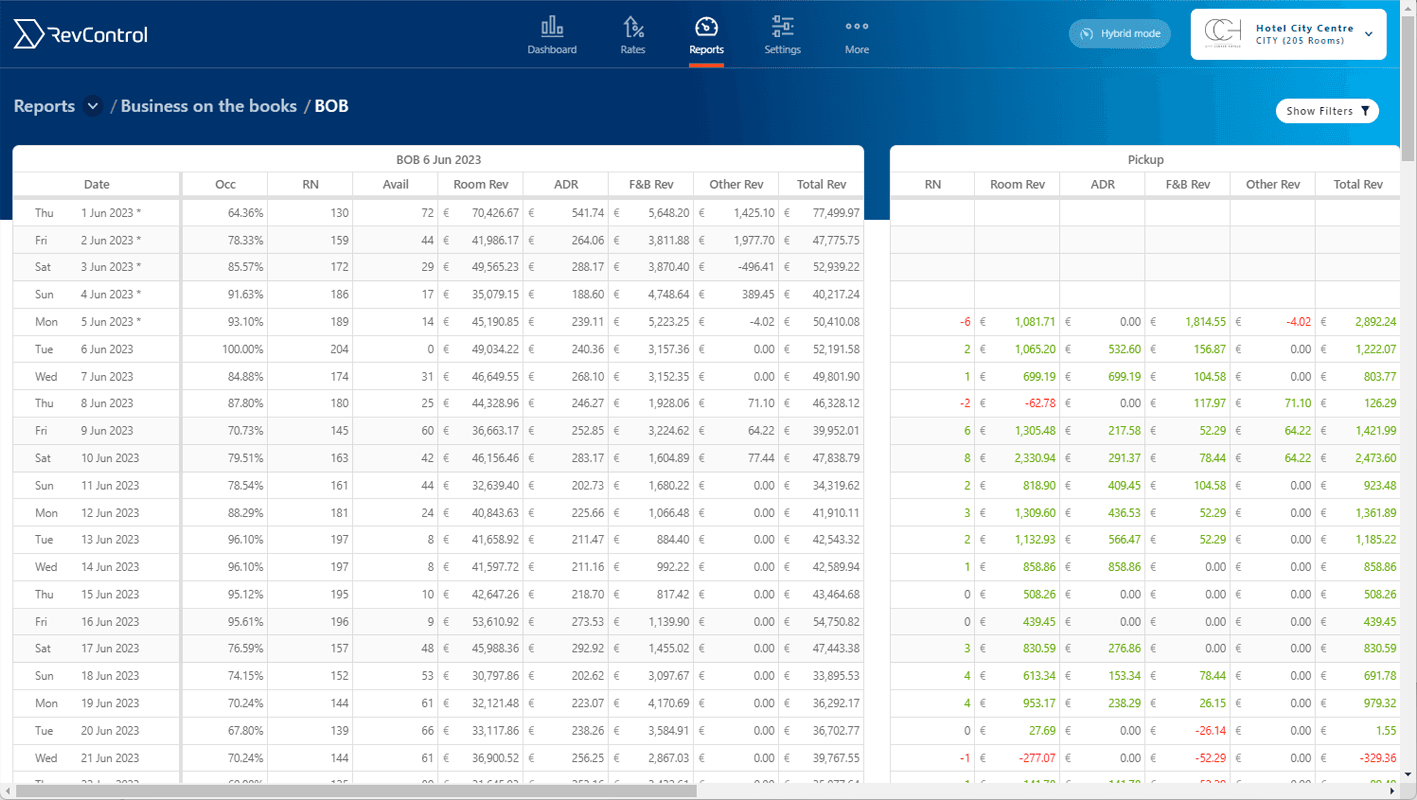Toggle Hybrid mode
1417x800 pixels.
pyautogui.click(x=1119, y=33)
